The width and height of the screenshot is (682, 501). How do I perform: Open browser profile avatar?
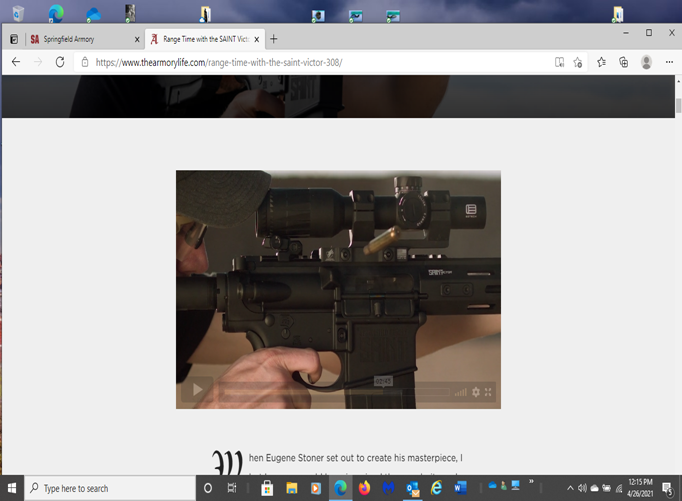pos(646,62)
